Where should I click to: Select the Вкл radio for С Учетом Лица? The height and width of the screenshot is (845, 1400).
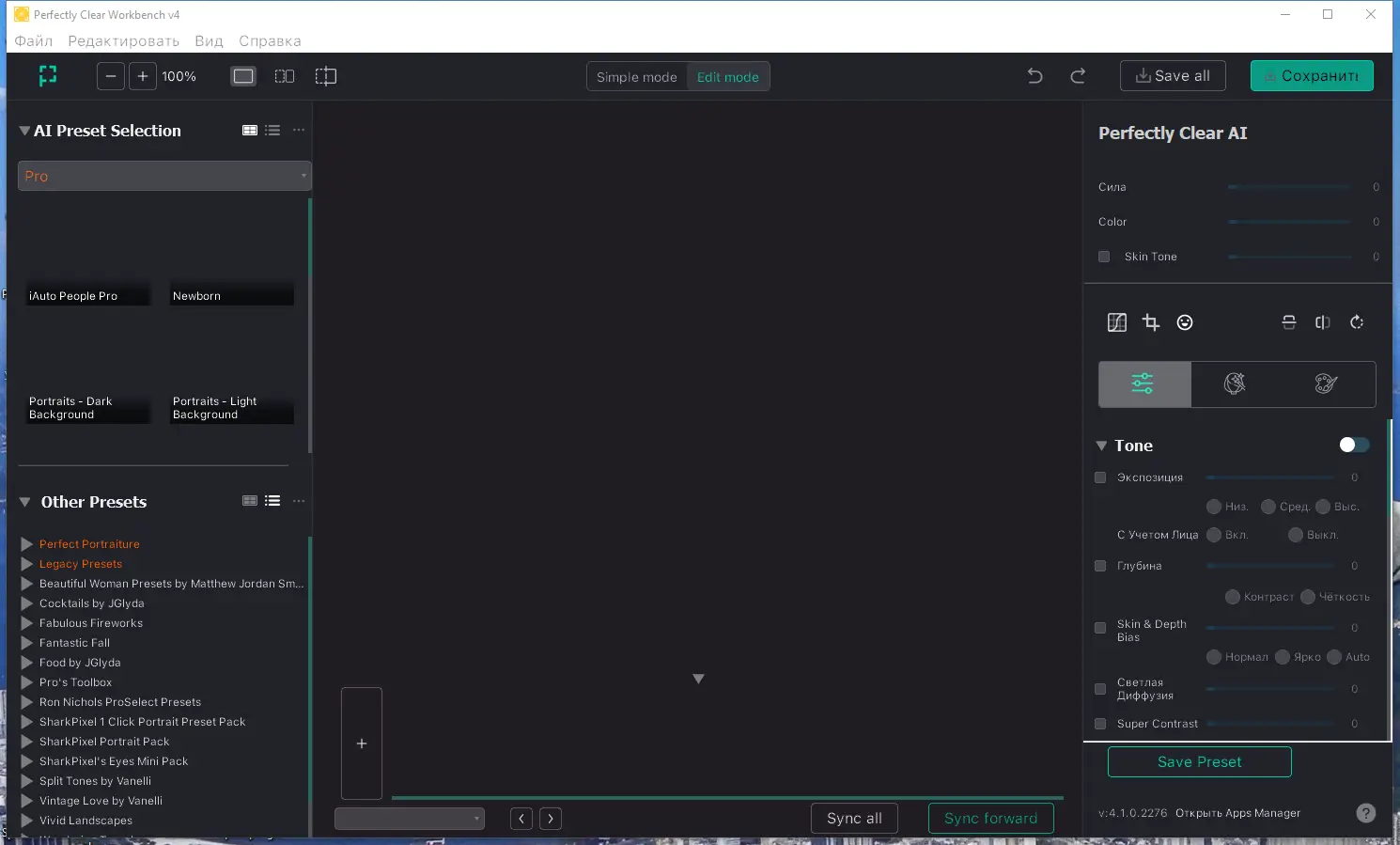tap(1212, 535)
